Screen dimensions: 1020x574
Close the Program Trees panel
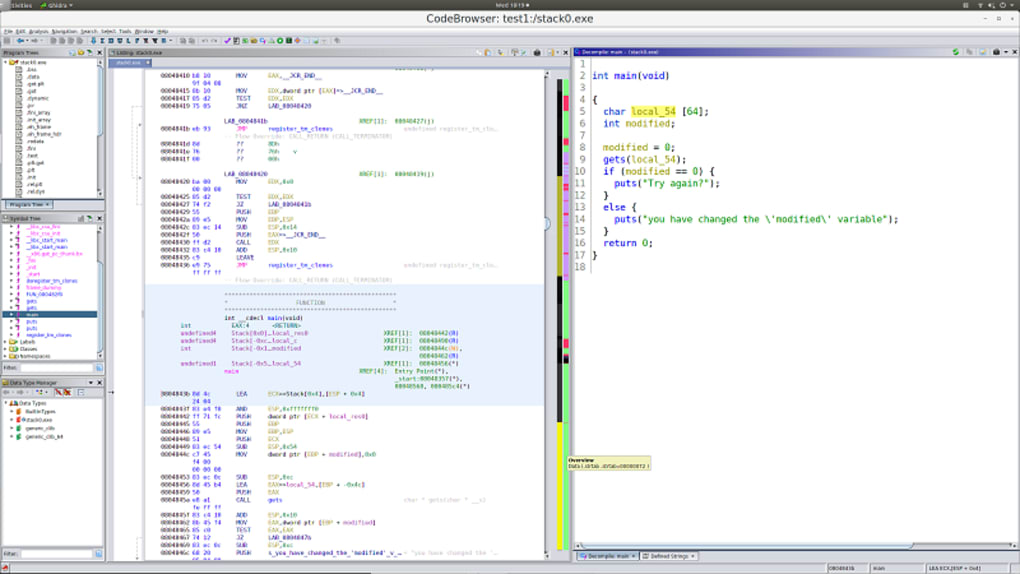[98, 52]
